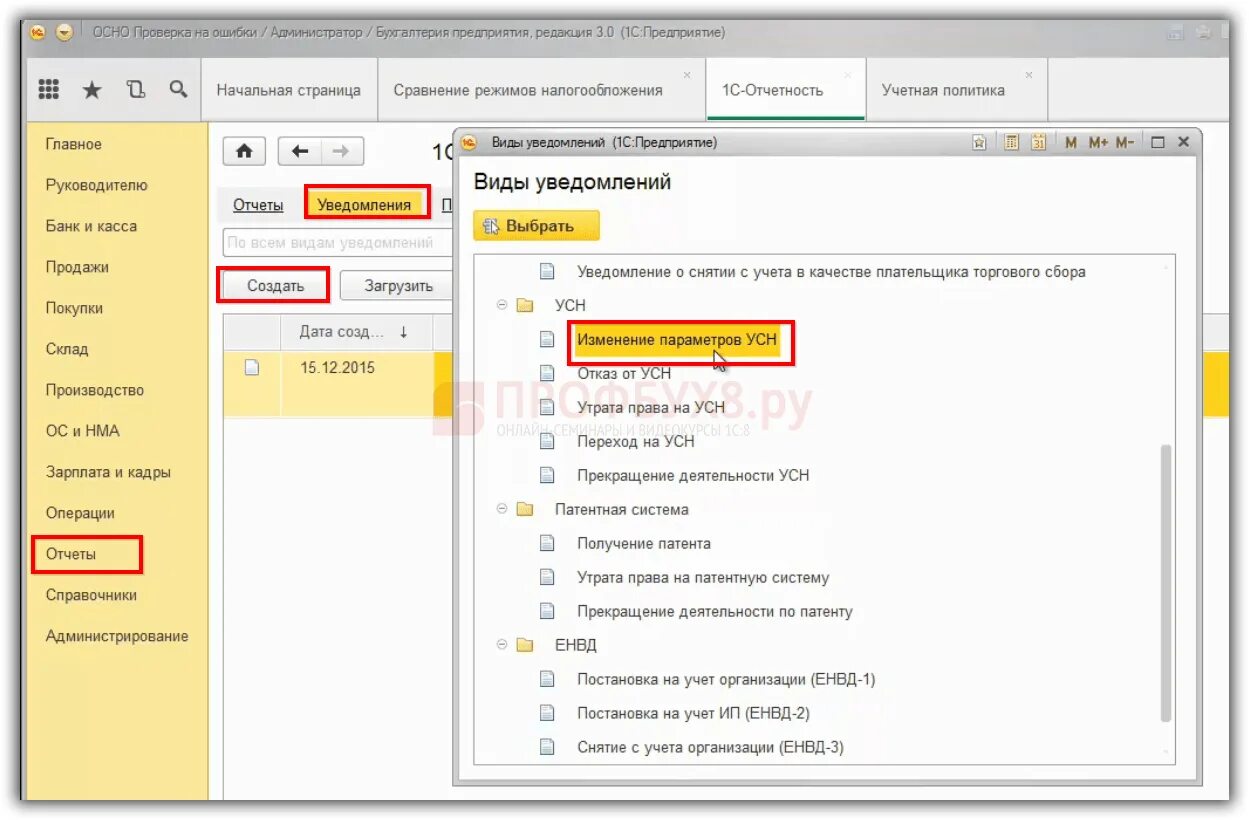This screenshot has width=1249, height=820.
Task: Select Изменение параметров УСН
Action: 677,340
